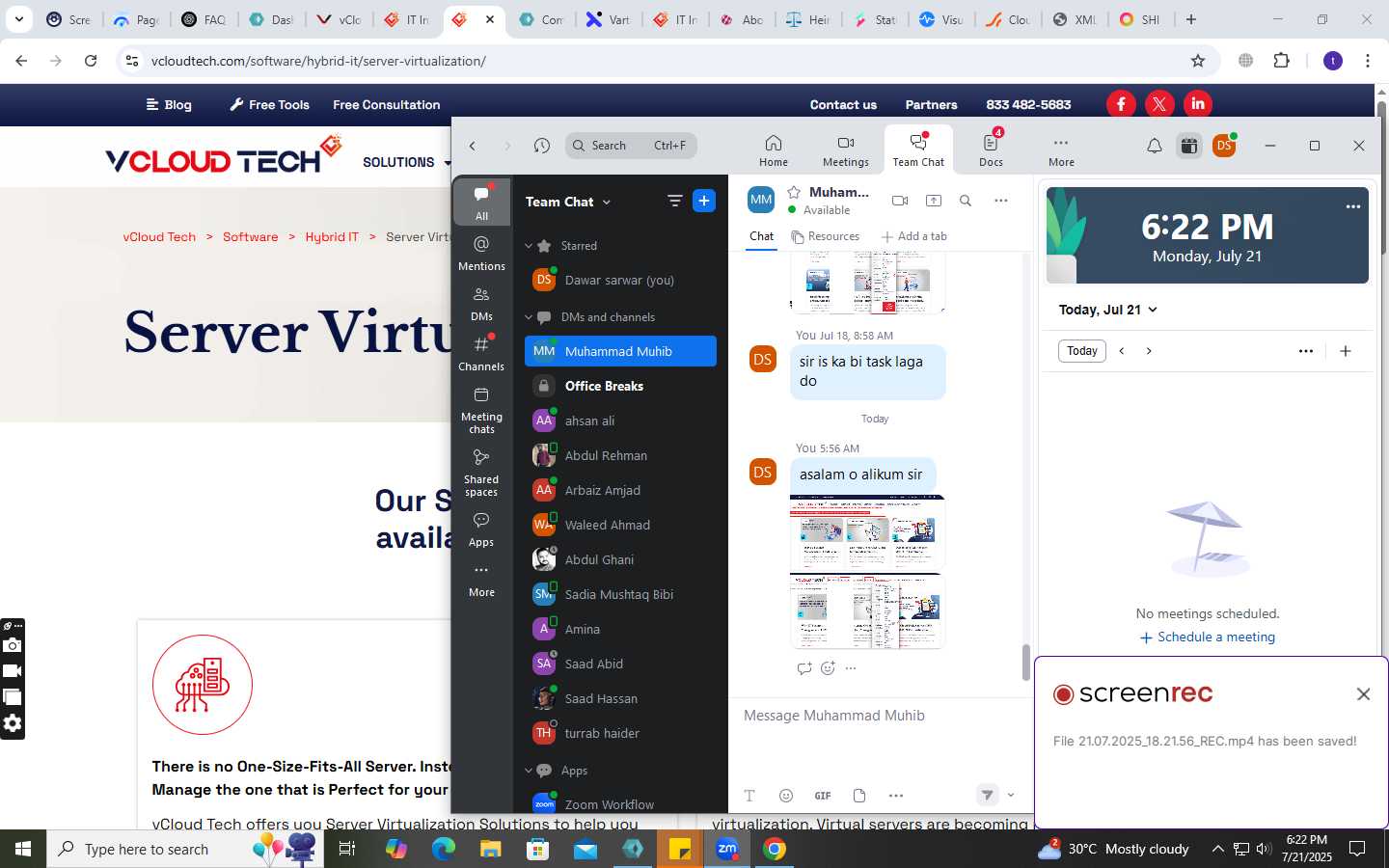Open chat header more options ellipsis

point(1001,201)
